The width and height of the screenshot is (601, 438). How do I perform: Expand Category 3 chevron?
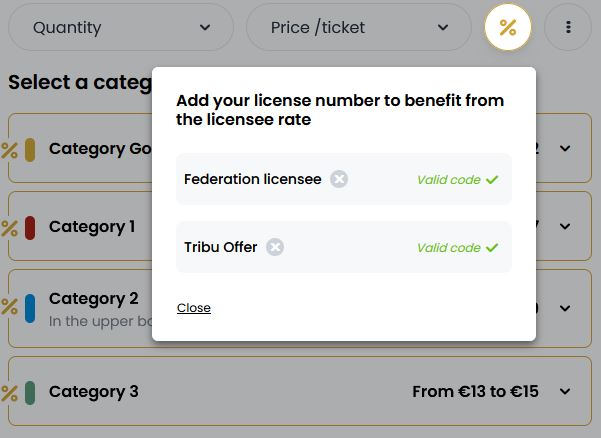click(x=565, y=391)
